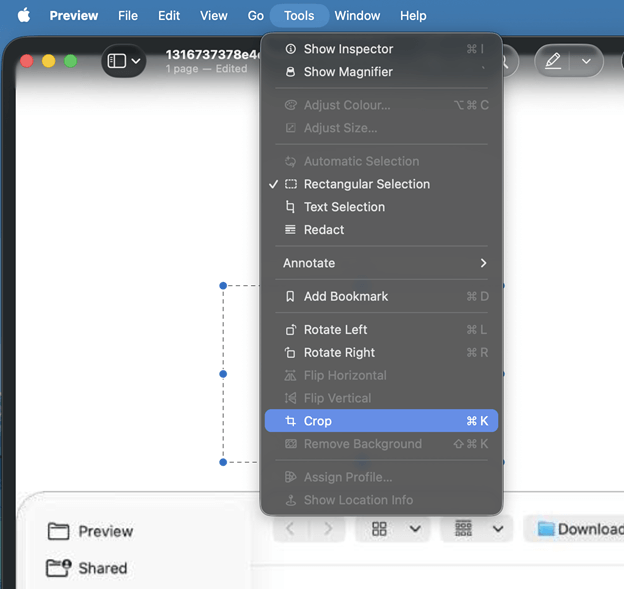Click Show Inspector menu entry
The height and width of the screenshot is (589, 624).
point(348,49)
